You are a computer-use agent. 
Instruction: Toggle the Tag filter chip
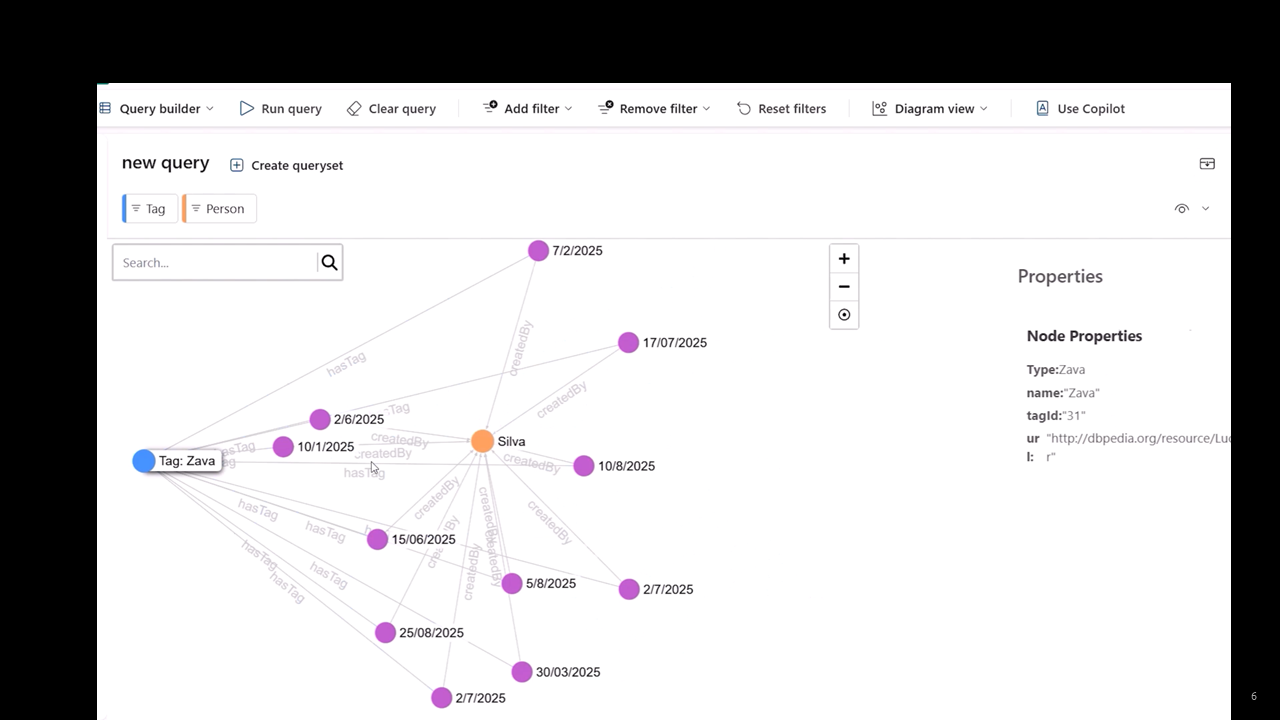[150, 209]
